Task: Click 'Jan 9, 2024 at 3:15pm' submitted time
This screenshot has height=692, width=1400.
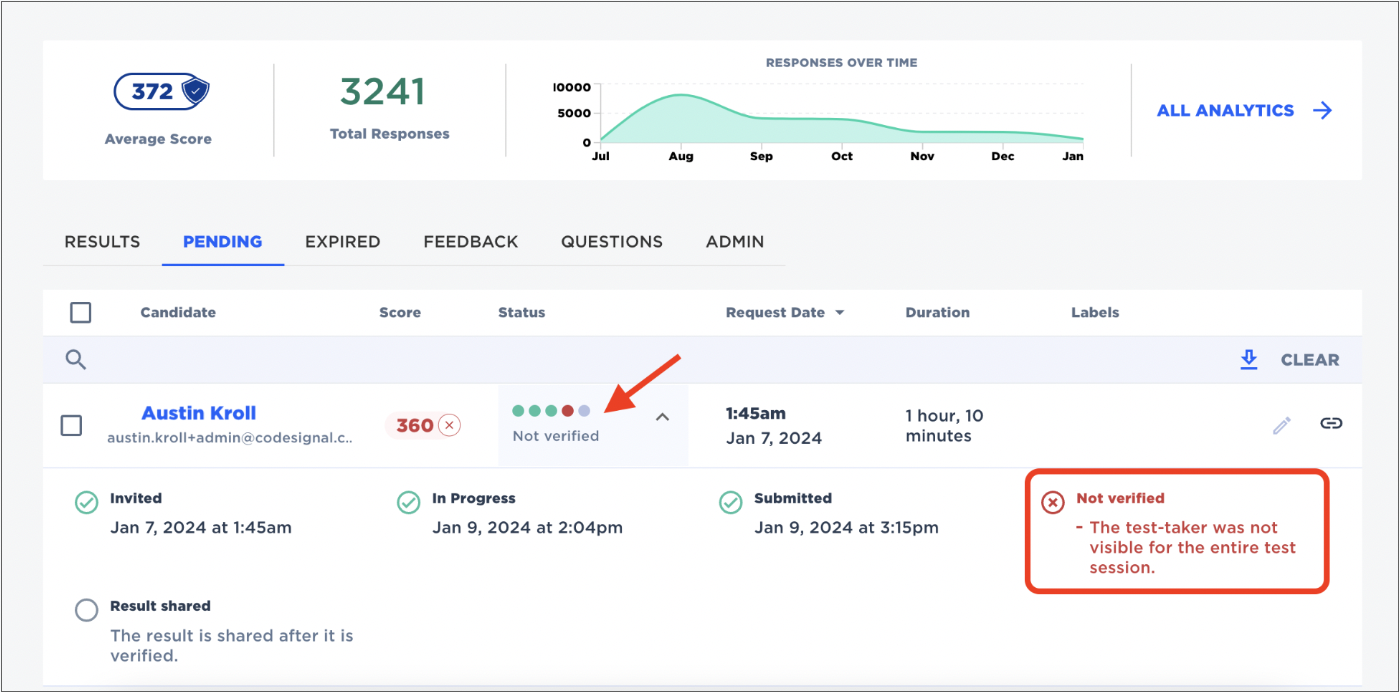Action: [x=846, y=528]
